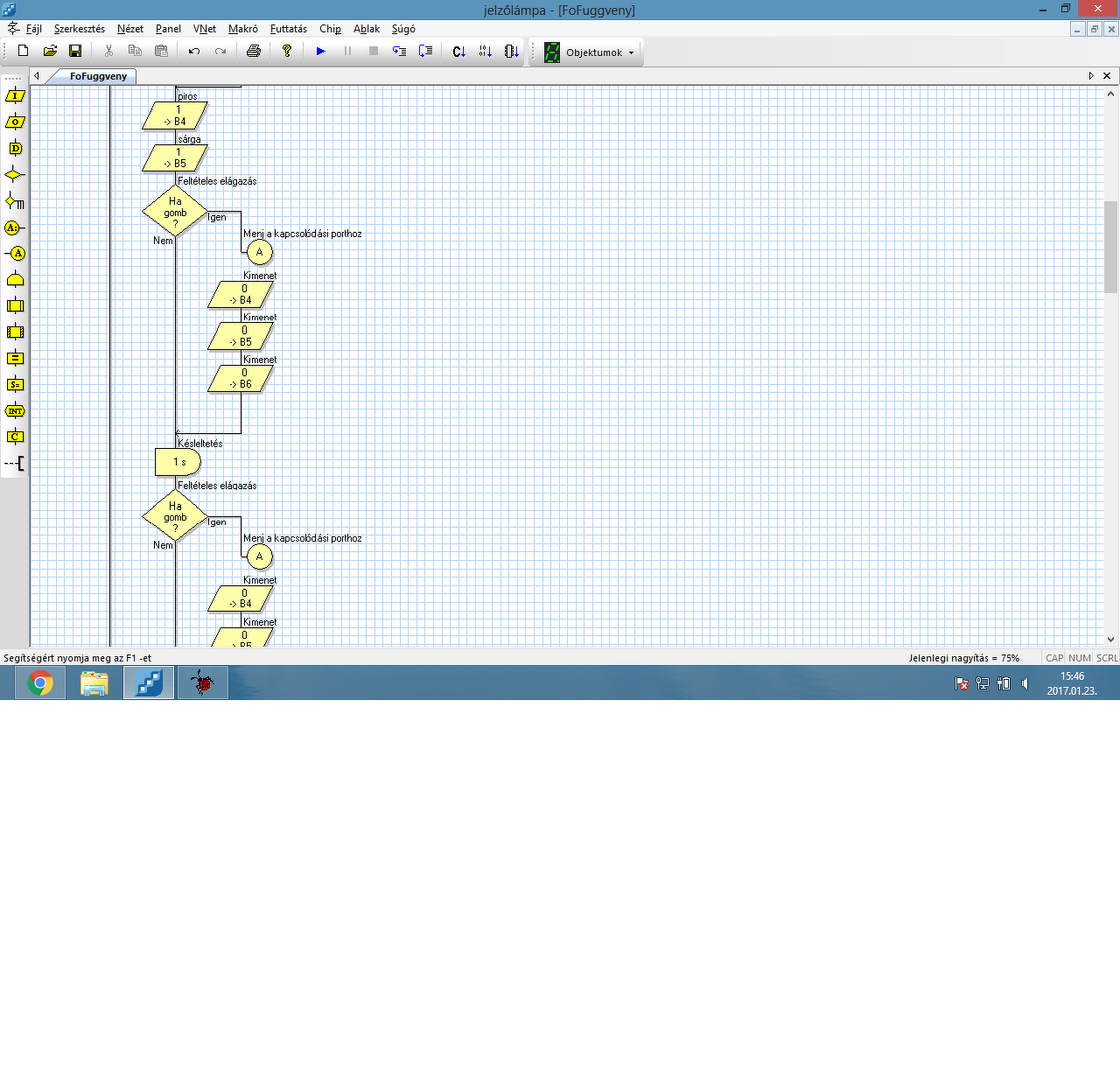Select the Delay icon tool

(15, 149)
